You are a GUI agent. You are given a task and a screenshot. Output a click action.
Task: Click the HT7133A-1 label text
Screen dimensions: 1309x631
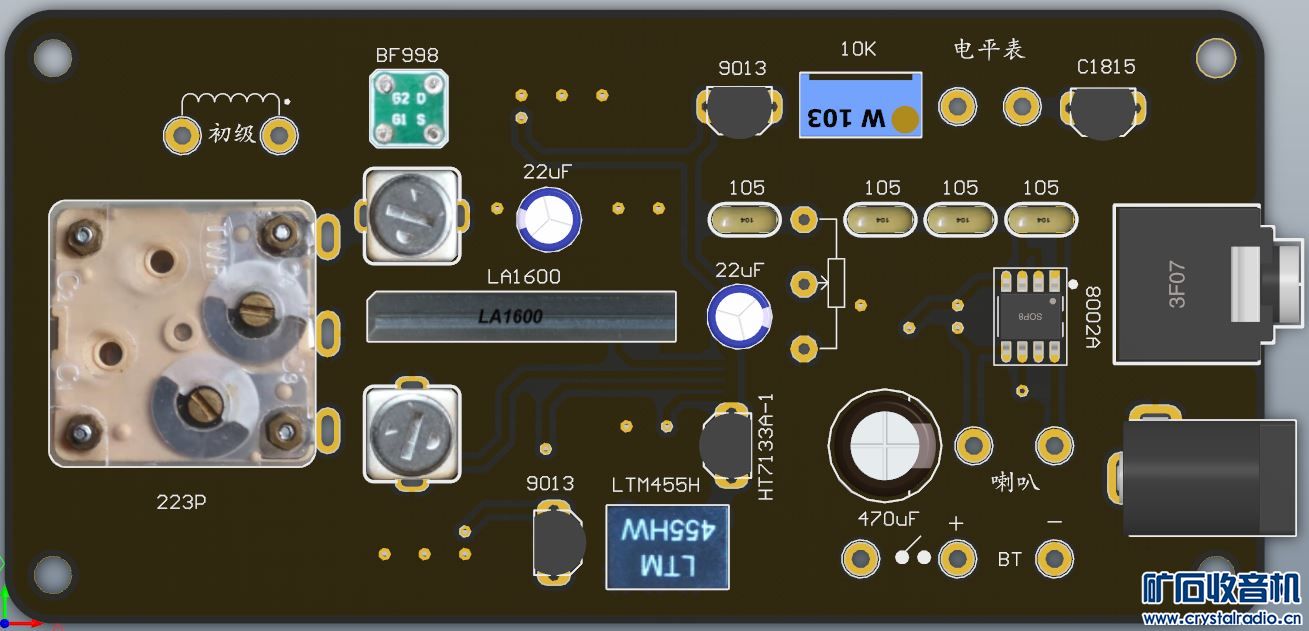pyautogui.click(x=766, y=447)
